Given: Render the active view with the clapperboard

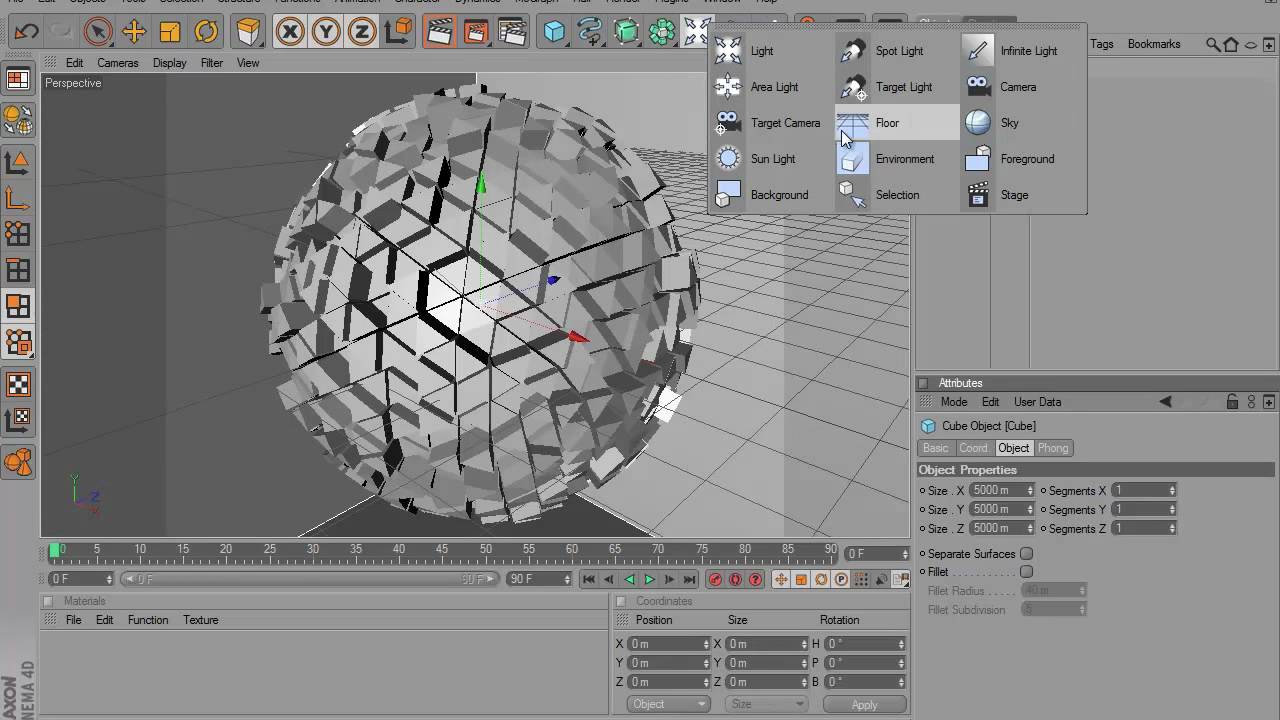Looking at the screenshot, I should [x=439, y=32].
